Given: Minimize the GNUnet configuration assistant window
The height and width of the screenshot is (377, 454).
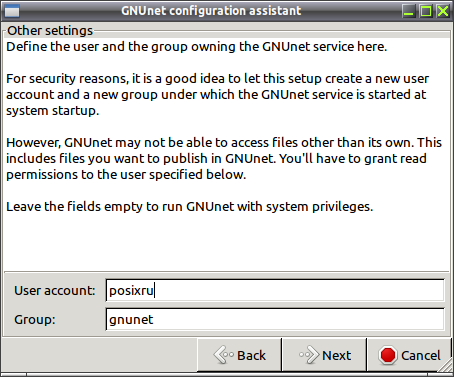Looking at the screenshot, I should pos(409,11).
